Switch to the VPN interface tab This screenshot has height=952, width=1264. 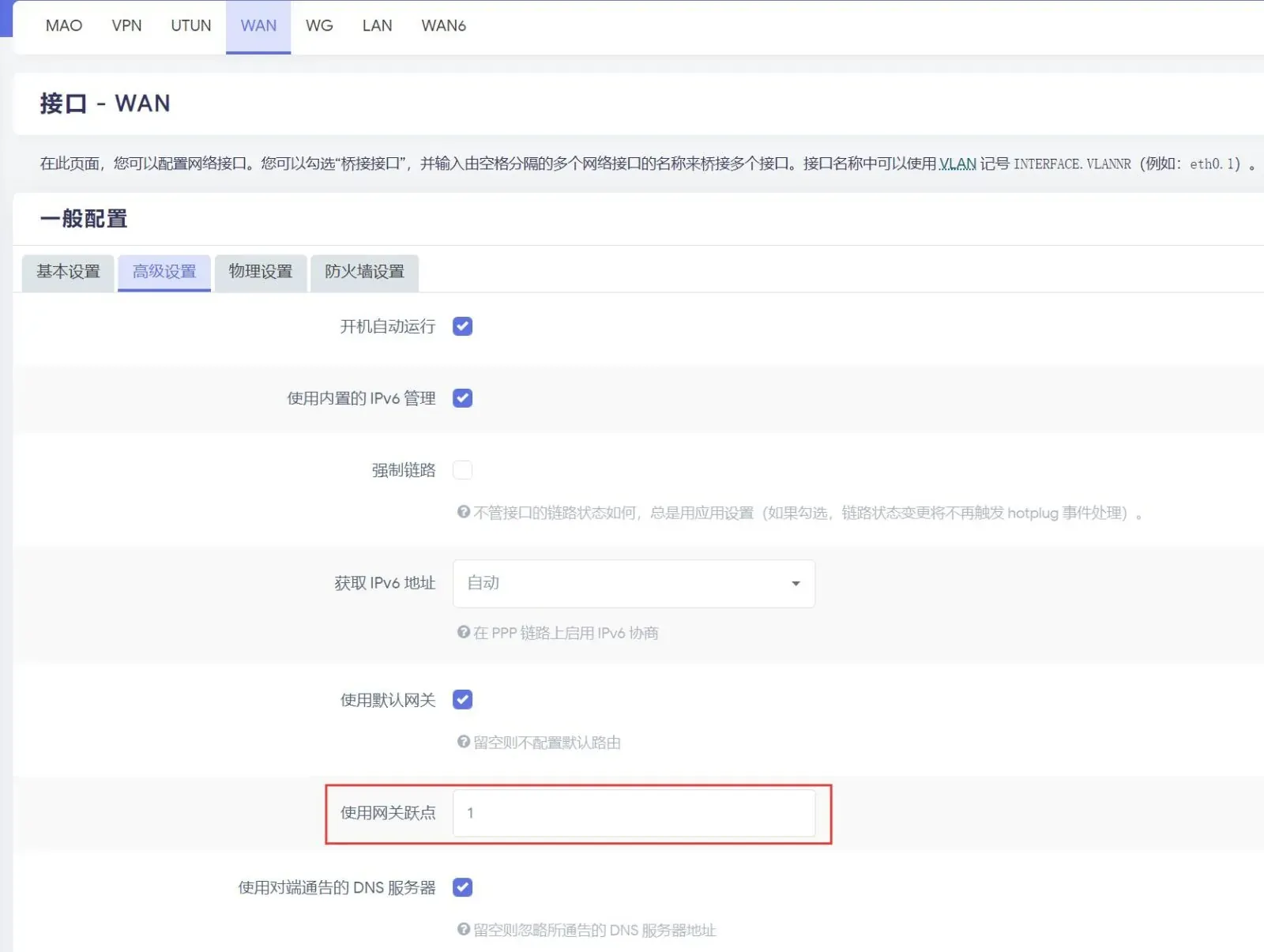pyautogui.click(x=126, y=25)
